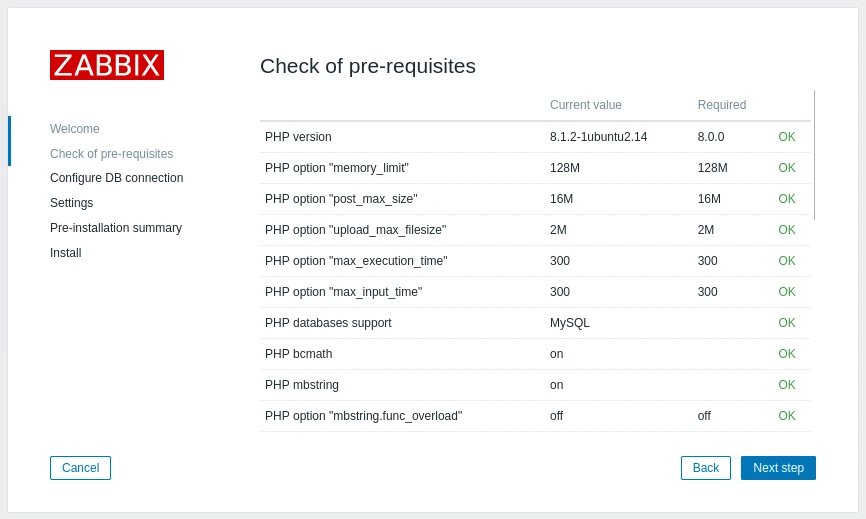This screenshot has height=519, width=866.
Task: Select the Install step in sidebar
Action: point(66,252)
